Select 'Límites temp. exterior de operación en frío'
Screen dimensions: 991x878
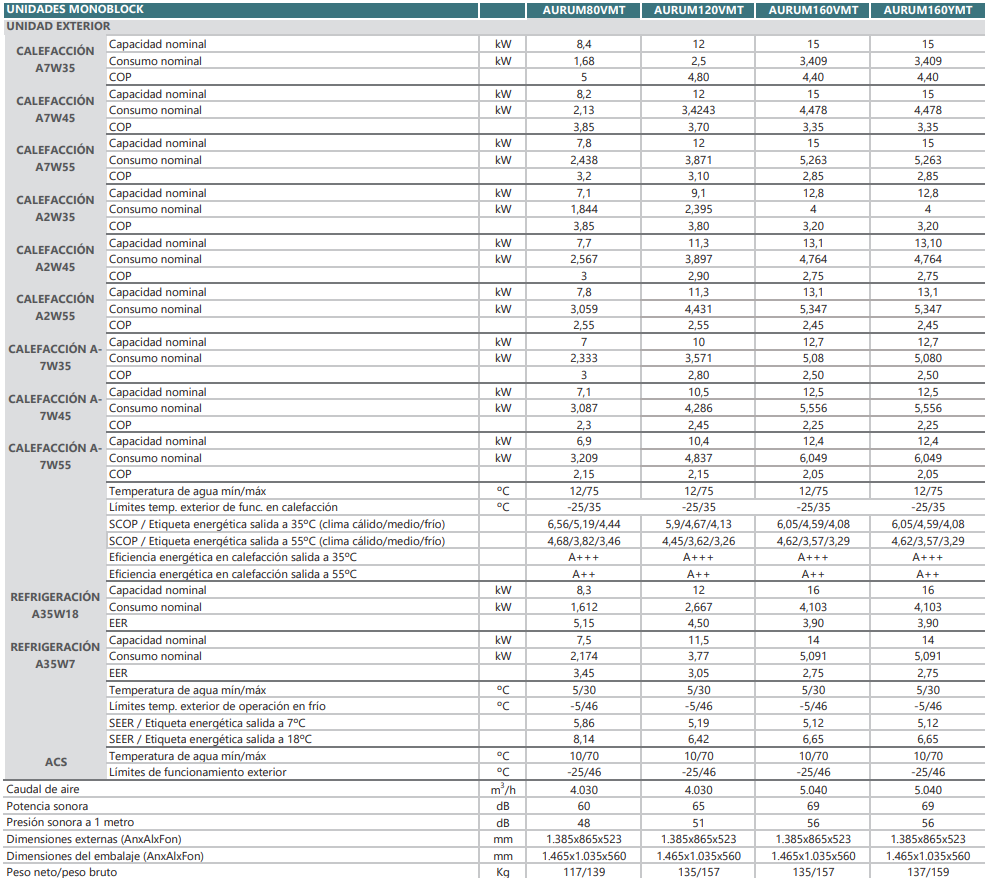tap(217, 706)
